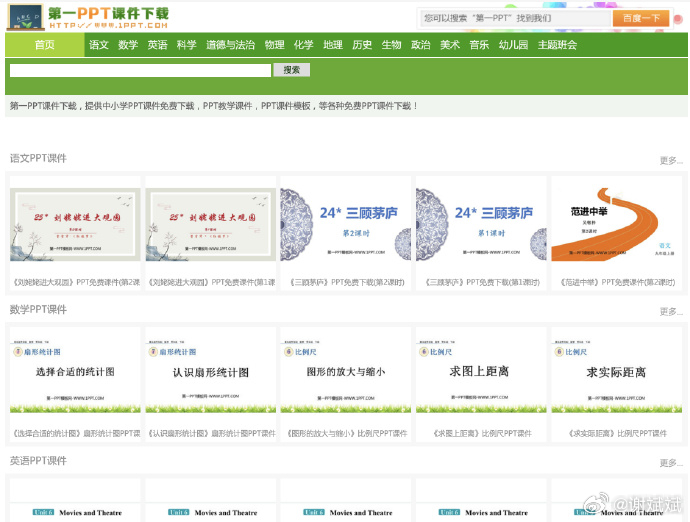Open the 生物 menu item
The height and width of the screenshot is (522, 690).
391,45
